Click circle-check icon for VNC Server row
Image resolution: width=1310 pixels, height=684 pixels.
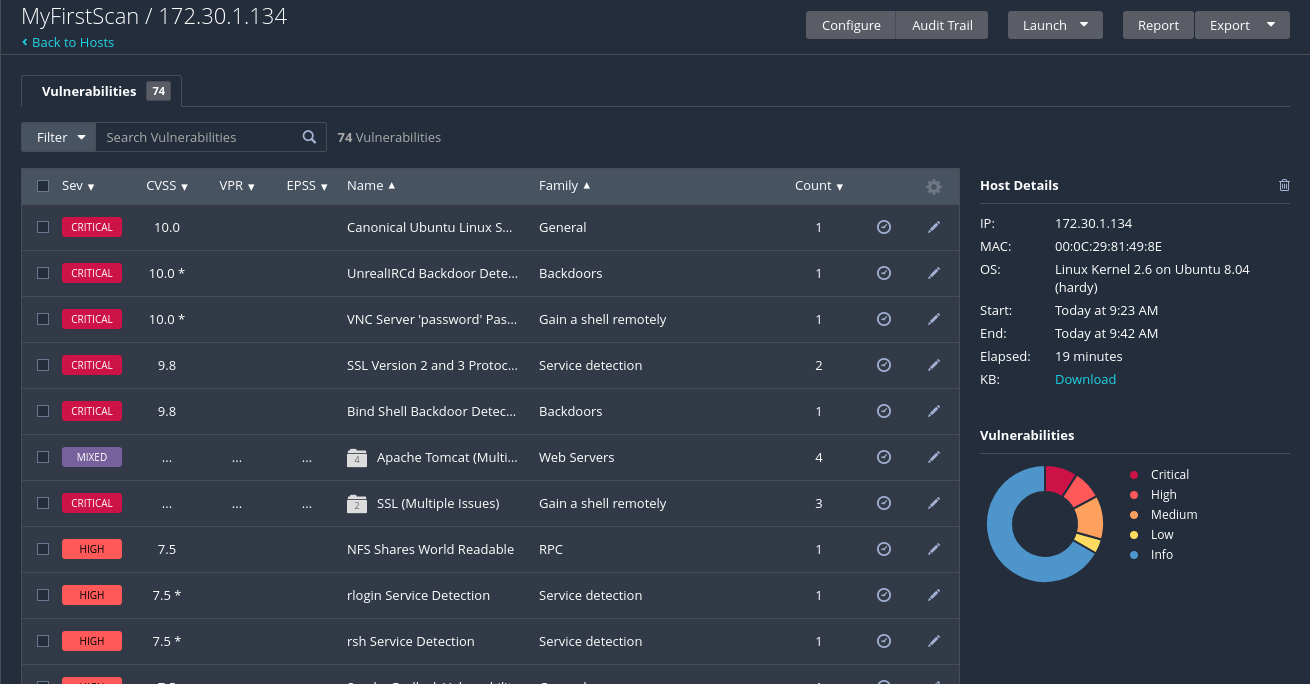884,319
